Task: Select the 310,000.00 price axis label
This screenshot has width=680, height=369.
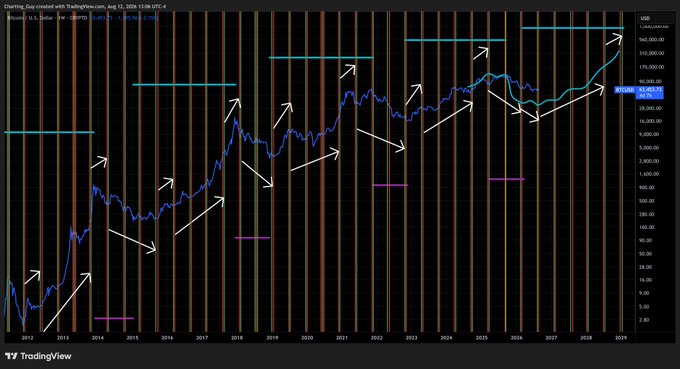Action: pos(652,53)
